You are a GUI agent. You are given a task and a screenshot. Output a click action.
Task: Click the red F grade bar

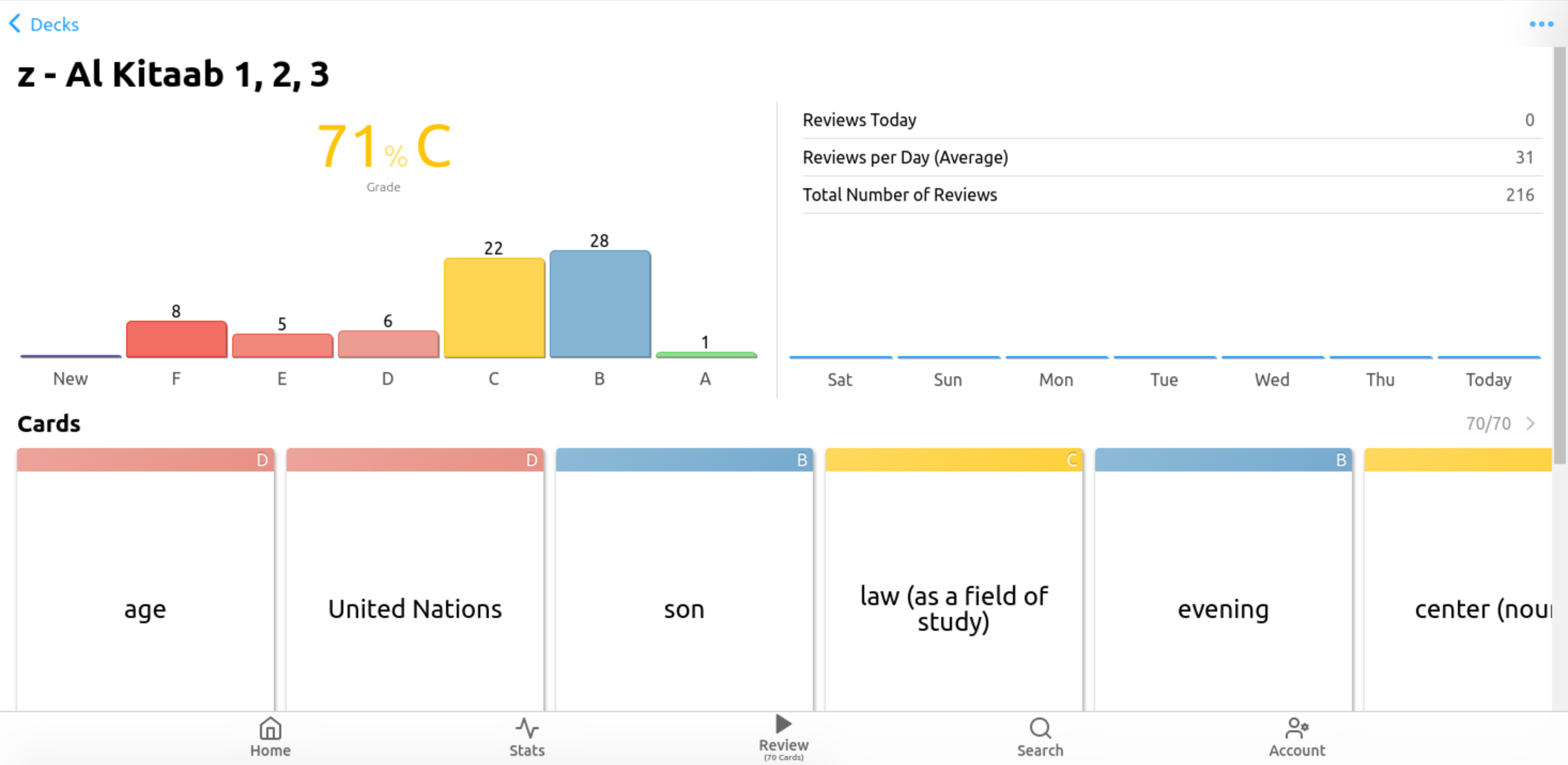click(x=176, y=339)
